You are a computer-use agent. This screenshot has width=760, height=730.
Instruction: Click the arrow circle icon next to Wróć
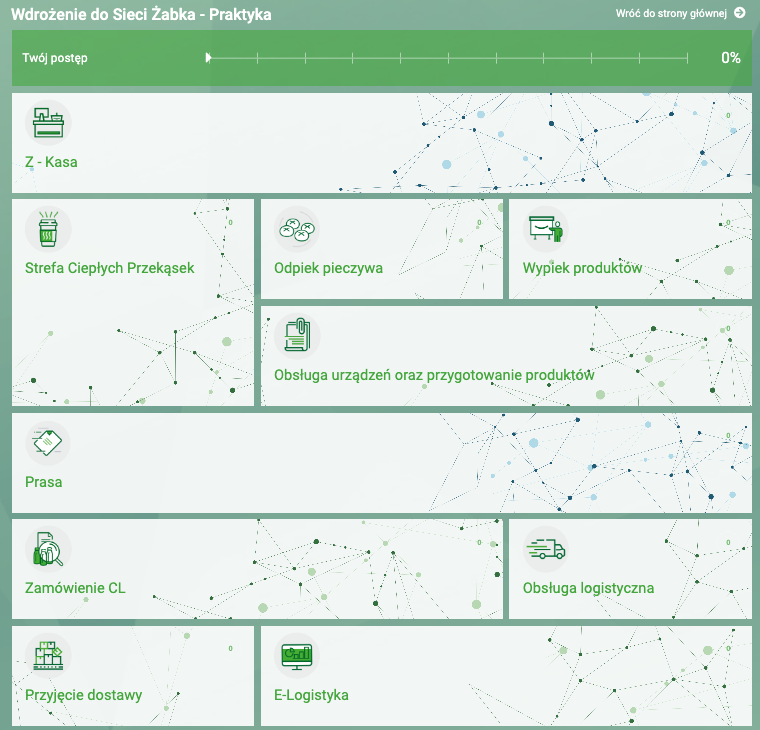coord(740,13)
